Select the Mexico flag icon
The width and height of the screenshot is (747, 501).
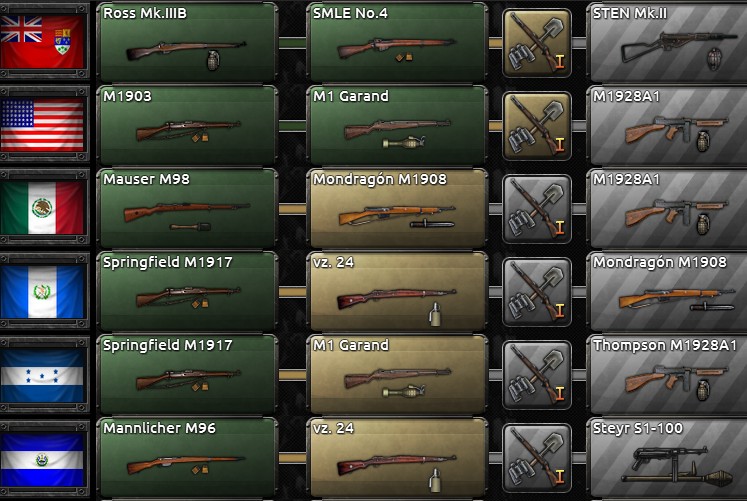(42, 208)
